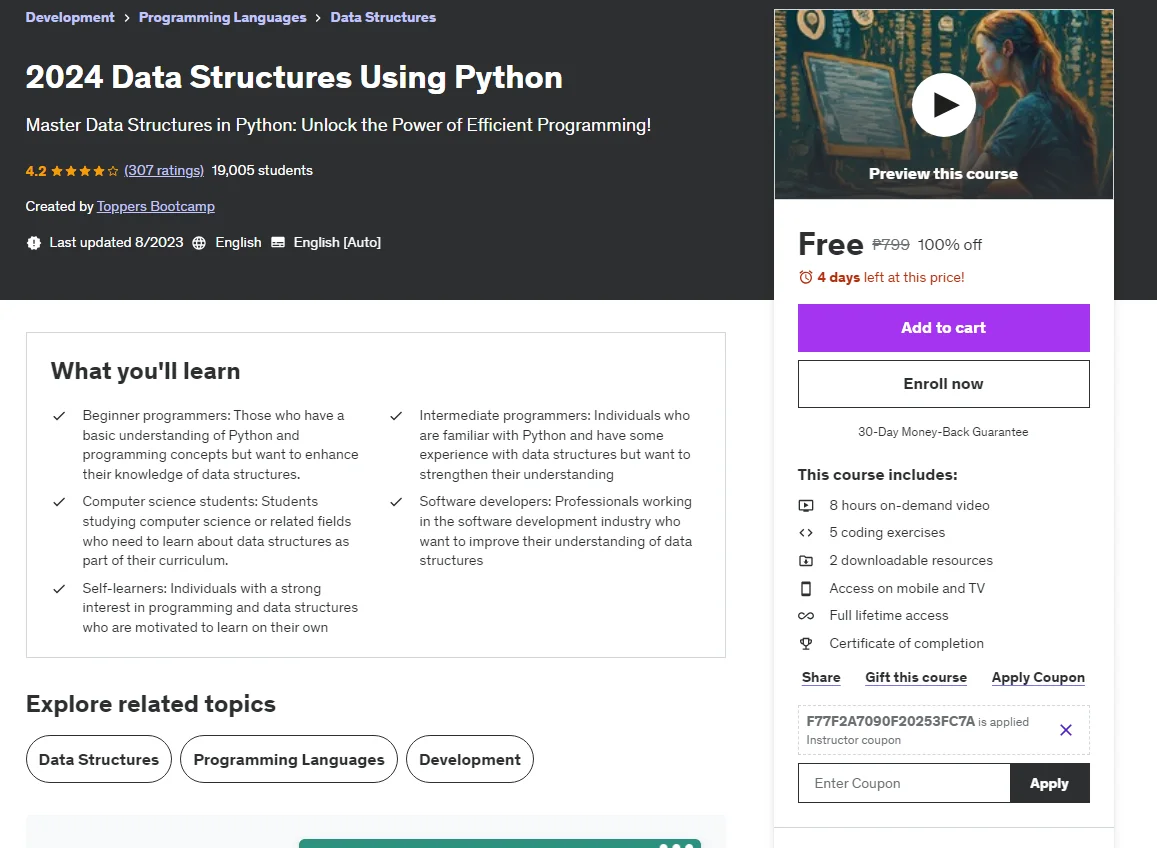The image size is (1157, 848).
Task: Click the mobile access icon
Action: click(x=806, y=588)
